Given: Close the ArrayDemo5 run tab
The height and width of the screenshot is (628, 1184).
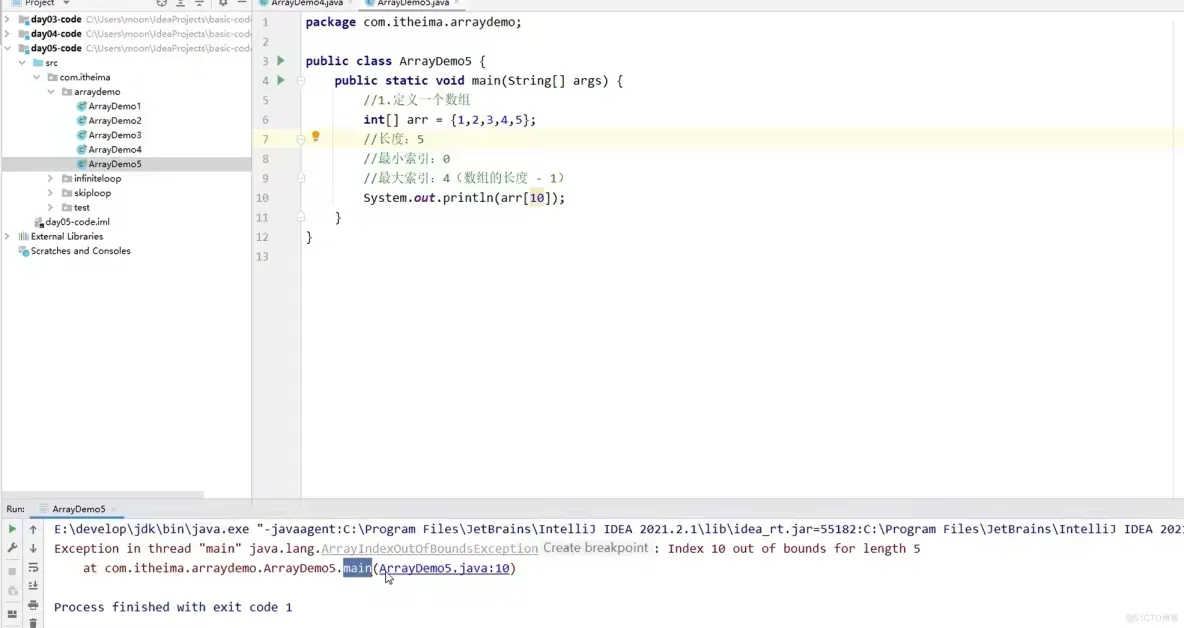Looking at the screenshot, I should point(113,509).
